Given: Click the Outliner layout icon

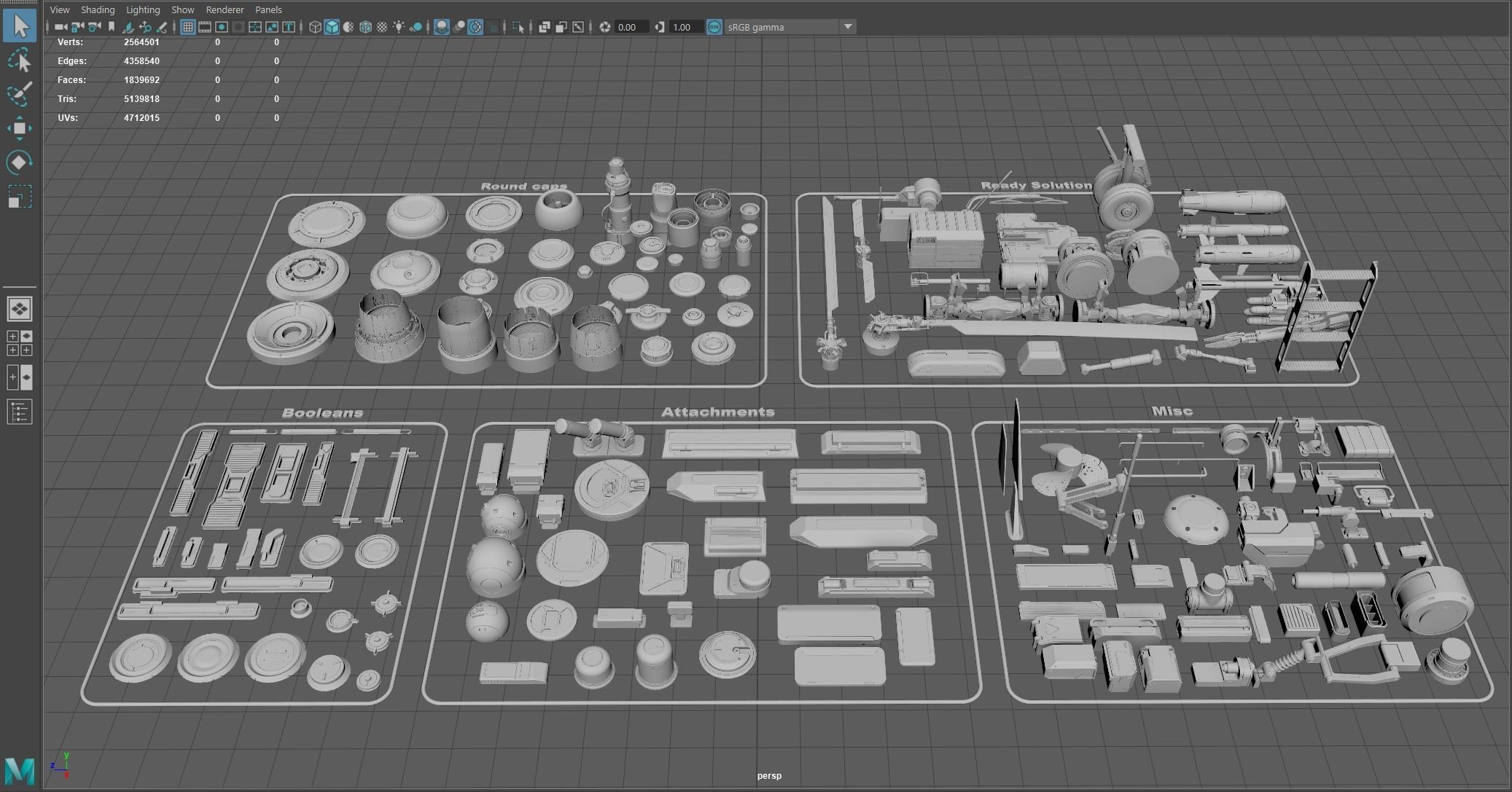Looking at the screenshot, I should (x=20, y=412).
